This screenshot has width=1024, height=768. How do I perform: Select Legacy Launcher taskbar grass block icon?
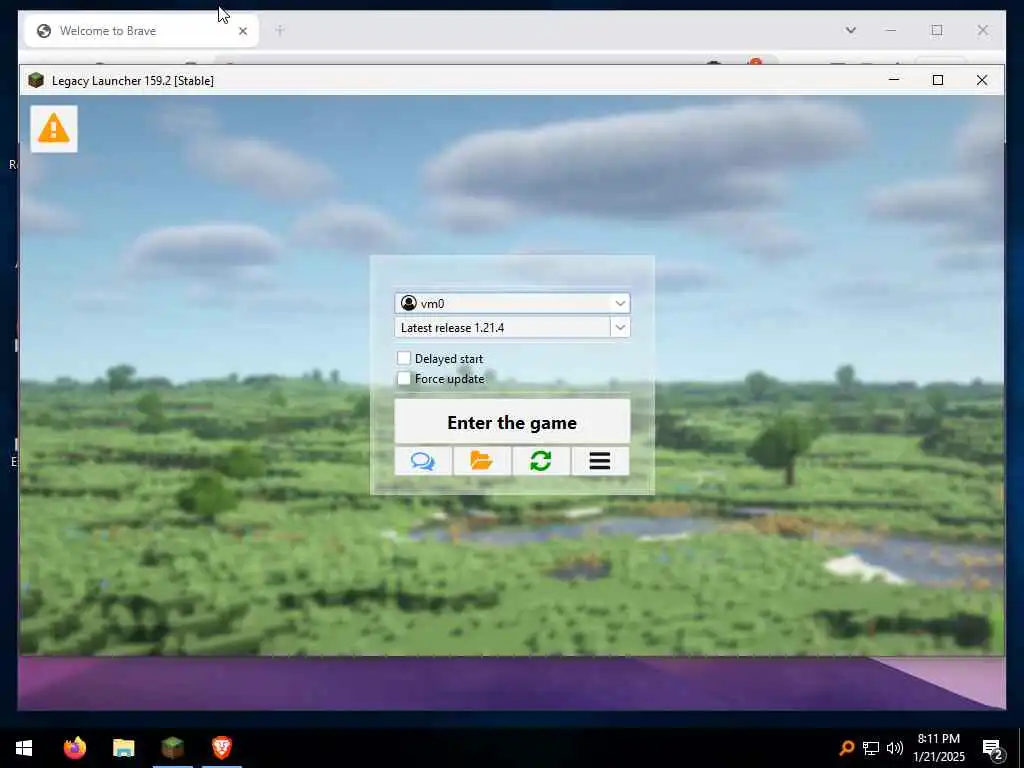click(x=172, y=747)
